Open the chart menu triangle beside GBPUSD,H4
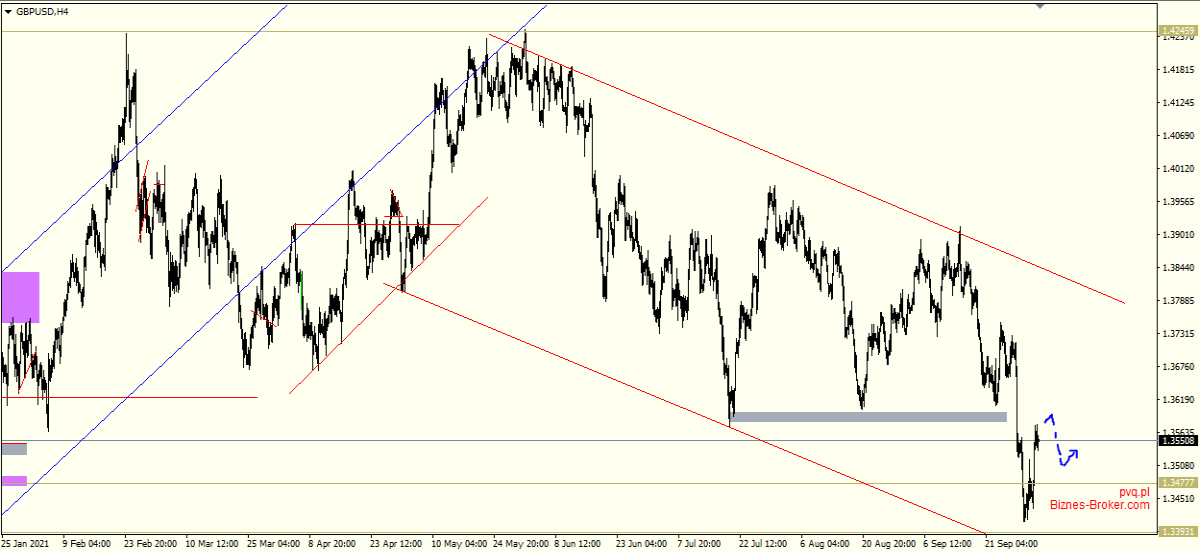 pyautogui.click(x=8, y=12)
